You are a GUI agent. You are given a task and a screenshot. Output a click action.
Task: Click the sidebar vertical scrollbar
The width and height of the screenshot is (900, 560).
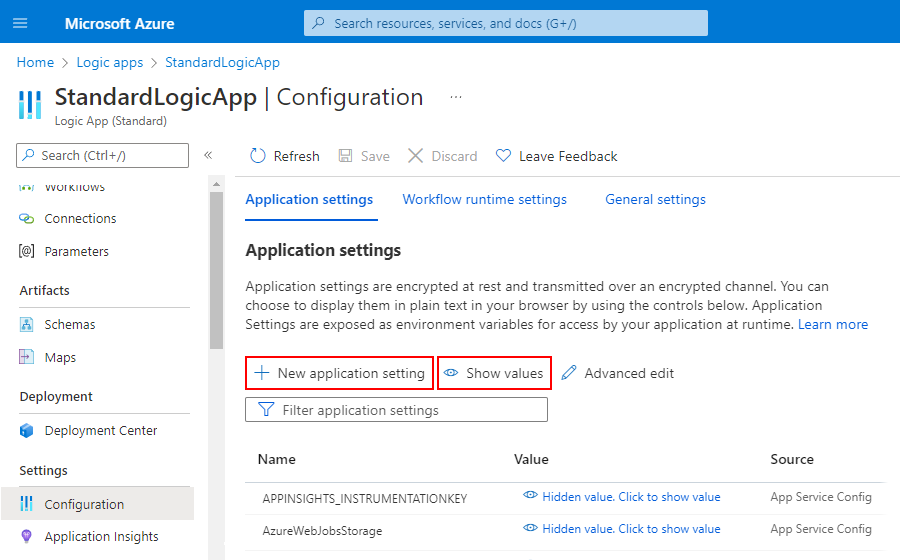pyautogui.click(x=215, y=270)
